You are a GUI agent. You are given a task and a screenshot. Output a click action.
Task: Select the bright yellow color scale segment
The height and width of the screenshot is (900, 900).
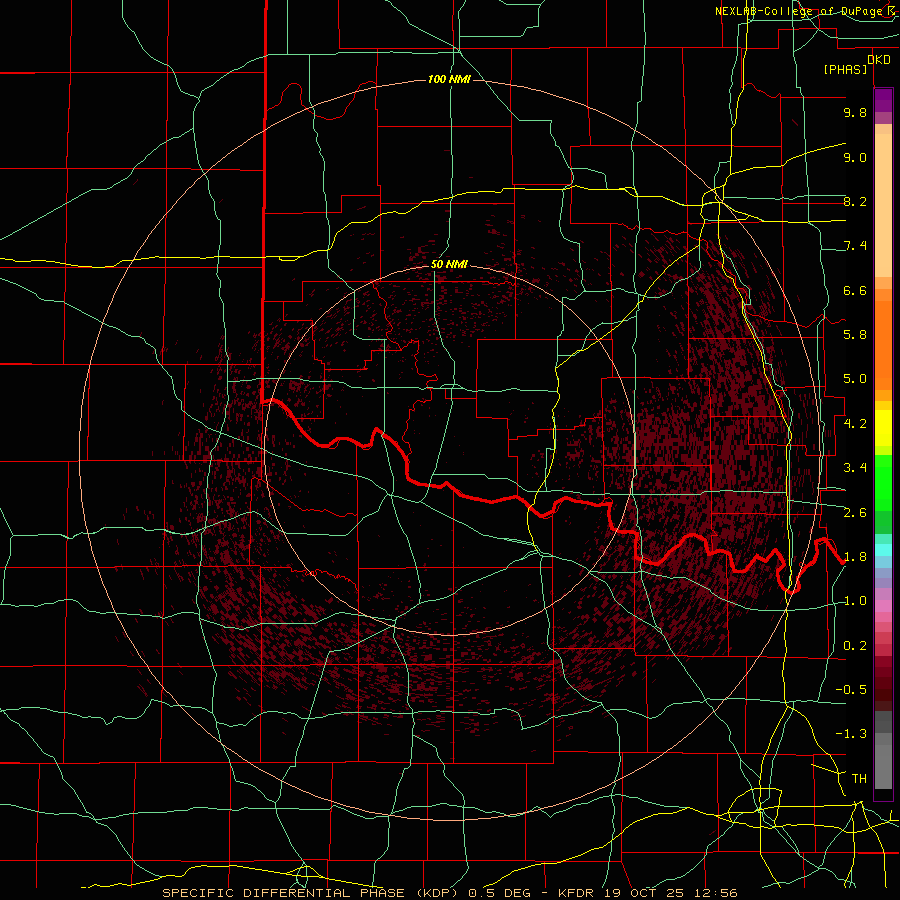point(883,428)
